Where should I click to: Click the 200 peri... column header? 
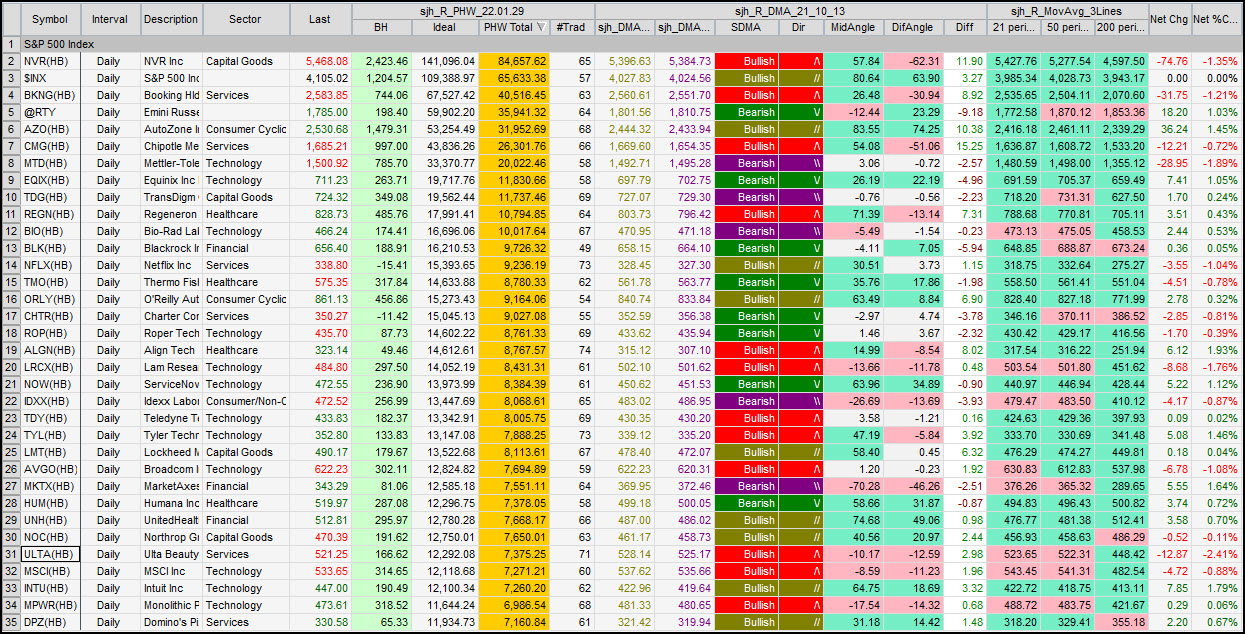(1121, 27)
